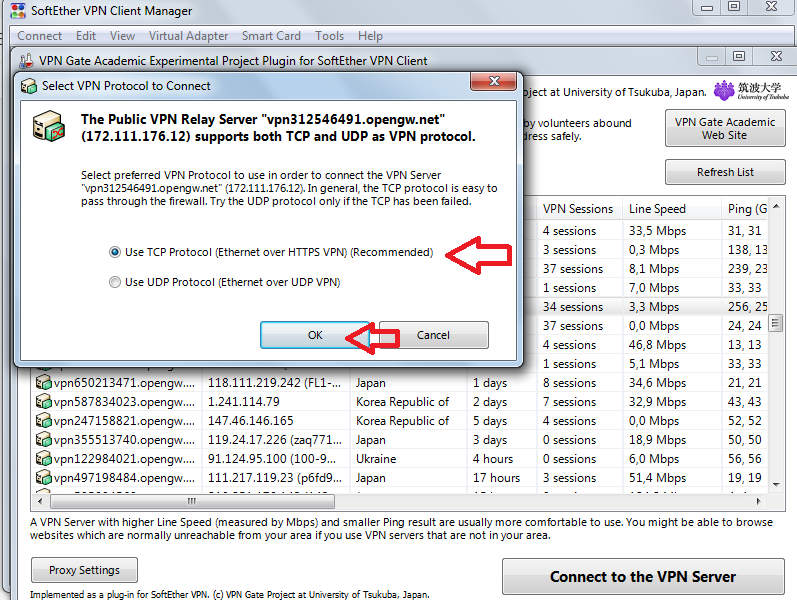Image resolution: width=797 pixels, height=600 pixels.
Task: Maximize the VPN Gate plugin window
Action: coord(739,56)
